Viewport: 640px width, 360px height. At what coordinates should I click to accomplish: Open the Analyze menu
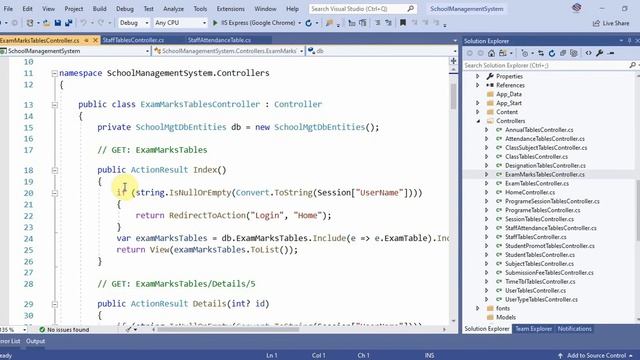point(173,9)
